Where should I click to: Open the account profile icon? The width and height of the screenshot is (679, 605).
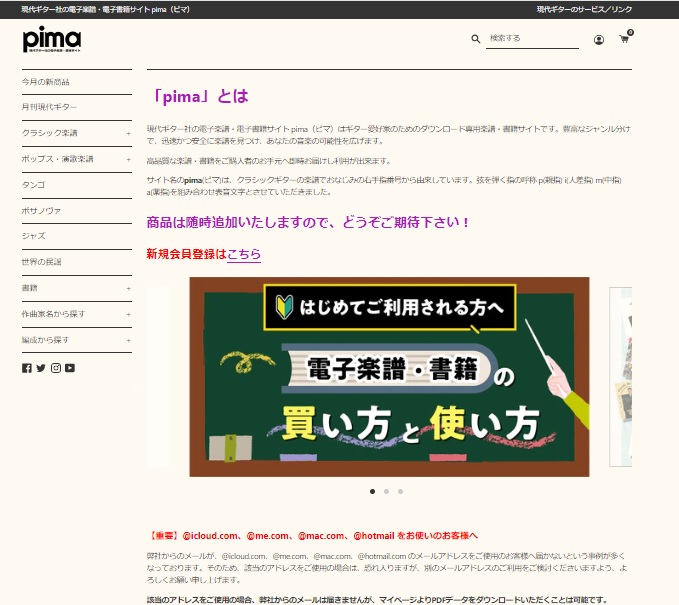[x=598, y=40]
